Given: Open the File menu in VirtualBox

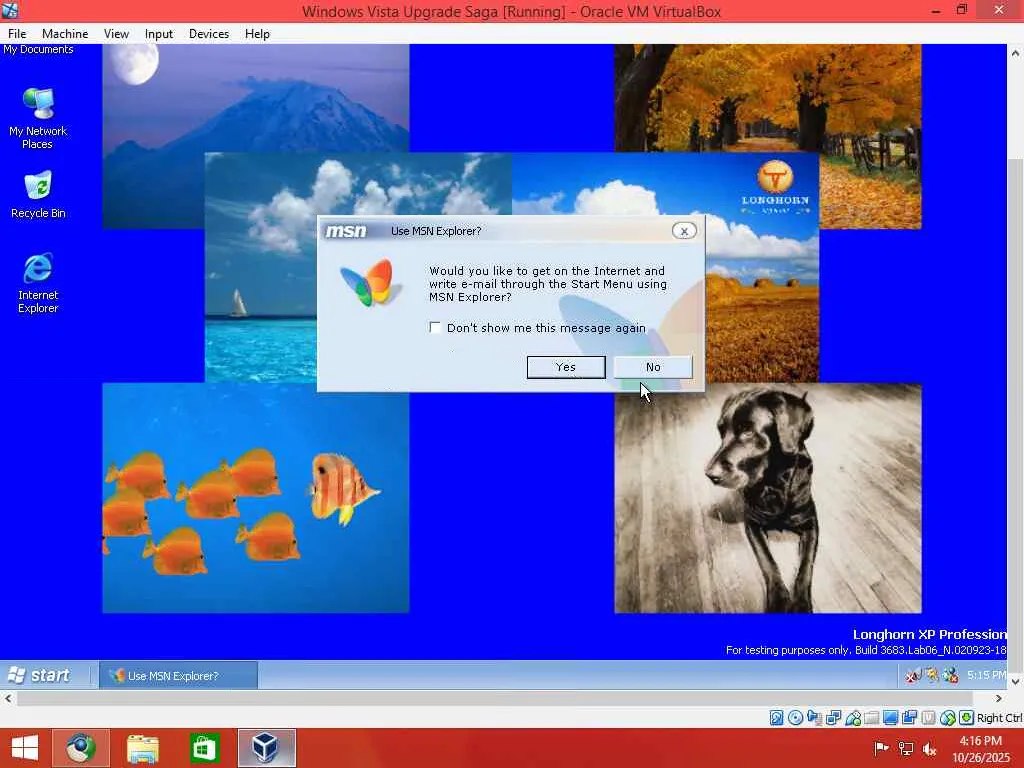Looking at the screenshot, I should [17, 34].
